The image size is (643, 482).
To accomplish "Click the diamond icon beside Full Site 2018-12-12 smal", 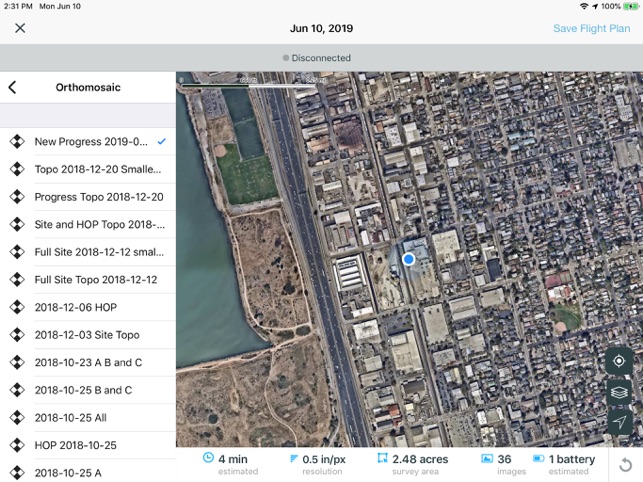I will click(17, 252).
